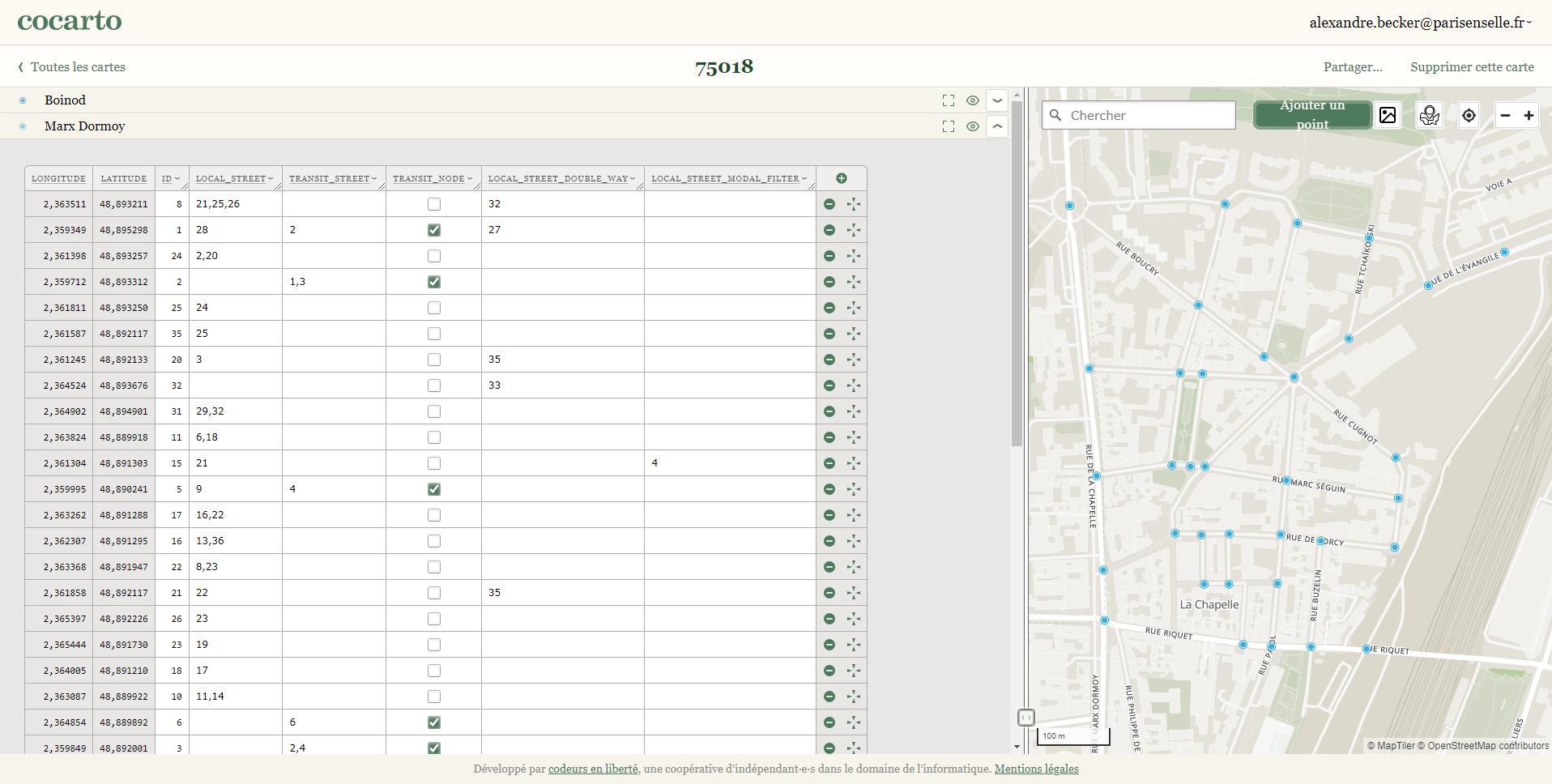Locate row ID 16 on map
The height and width of the screenshot is (784, 1552).
coord(854,541)
